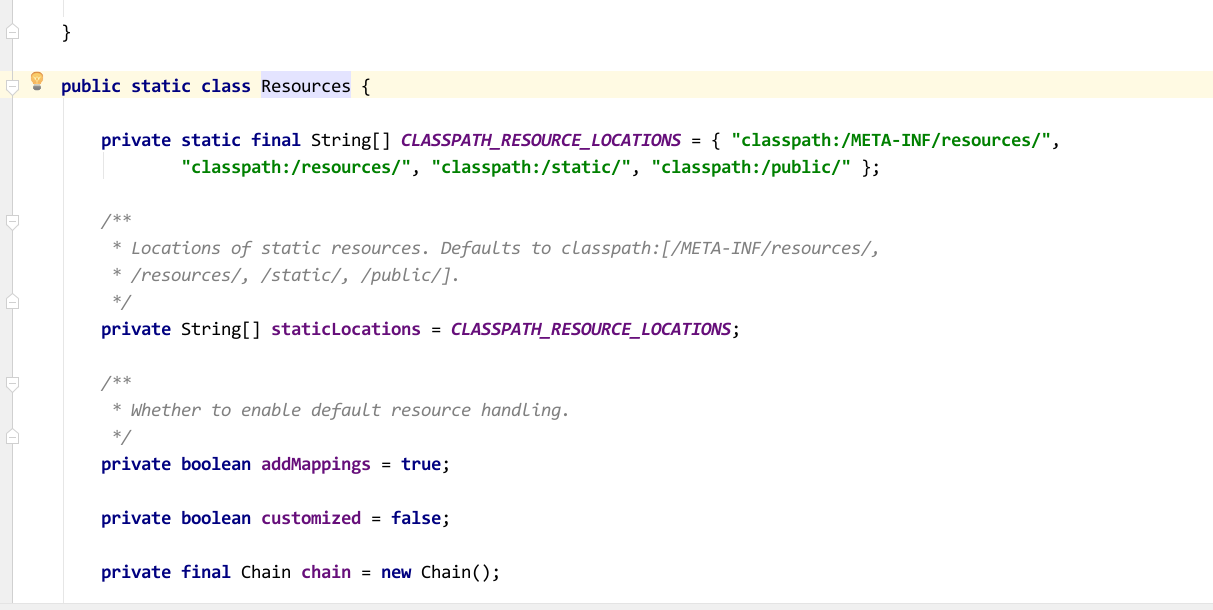
Task: Click the customized field name
Action: click(311, 518)
